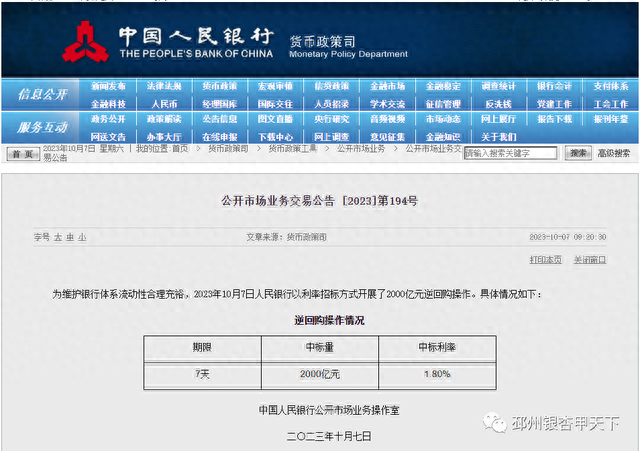
Task: Open 公告信息 menu item
Action: click(220, 119)
